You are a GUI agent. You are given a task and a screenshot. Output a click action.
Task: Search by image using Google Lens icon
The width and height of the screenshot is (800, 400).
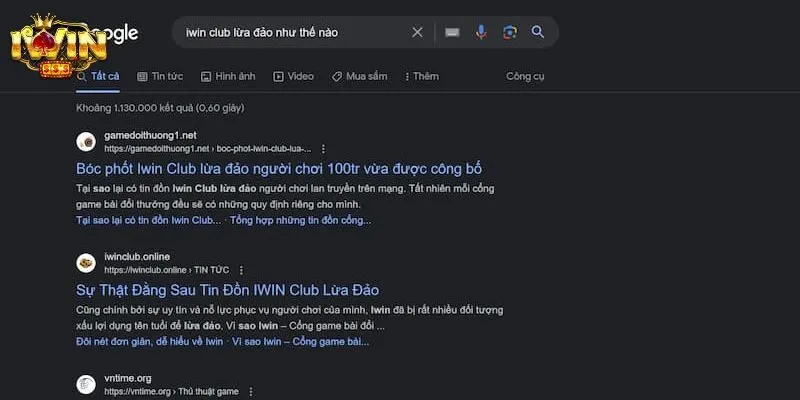509,32
